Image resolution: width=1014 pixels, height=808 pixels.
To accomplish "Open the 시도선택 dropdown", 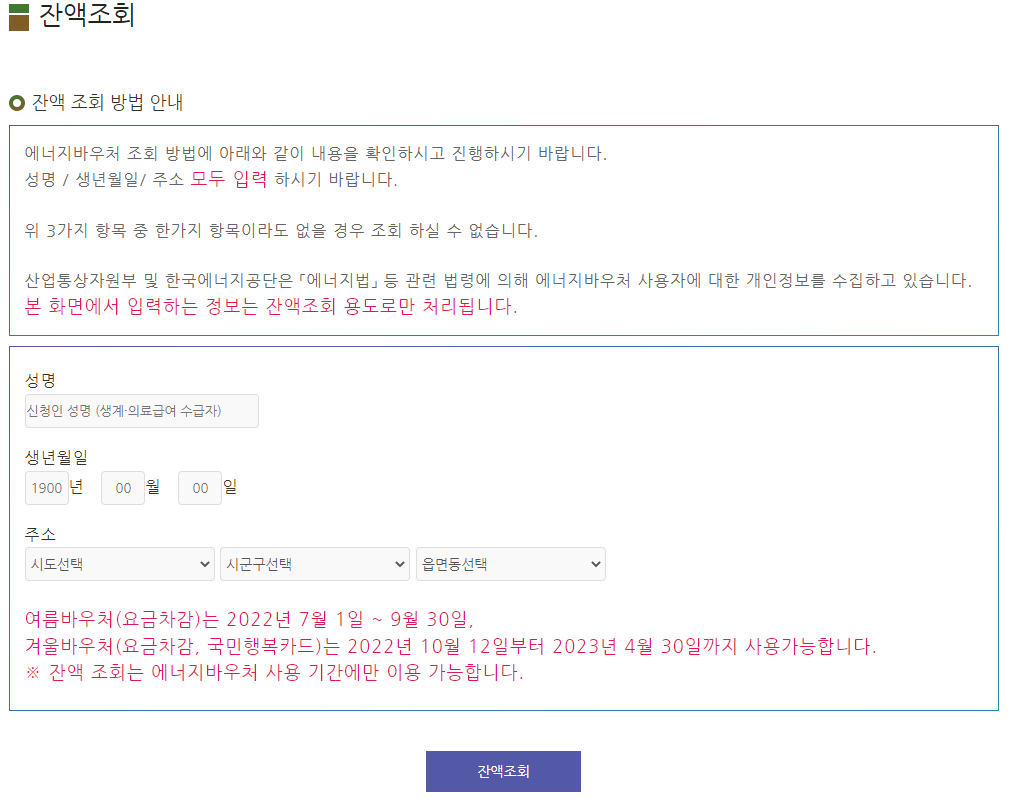I will (x=119, y=564).
